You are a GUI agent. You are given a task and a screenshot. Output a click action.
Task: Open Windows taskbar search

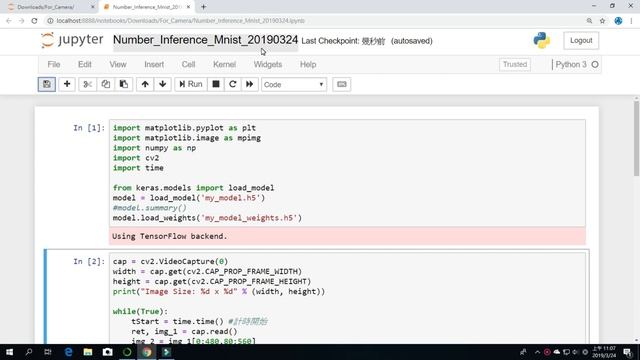[x=29, y=352]
